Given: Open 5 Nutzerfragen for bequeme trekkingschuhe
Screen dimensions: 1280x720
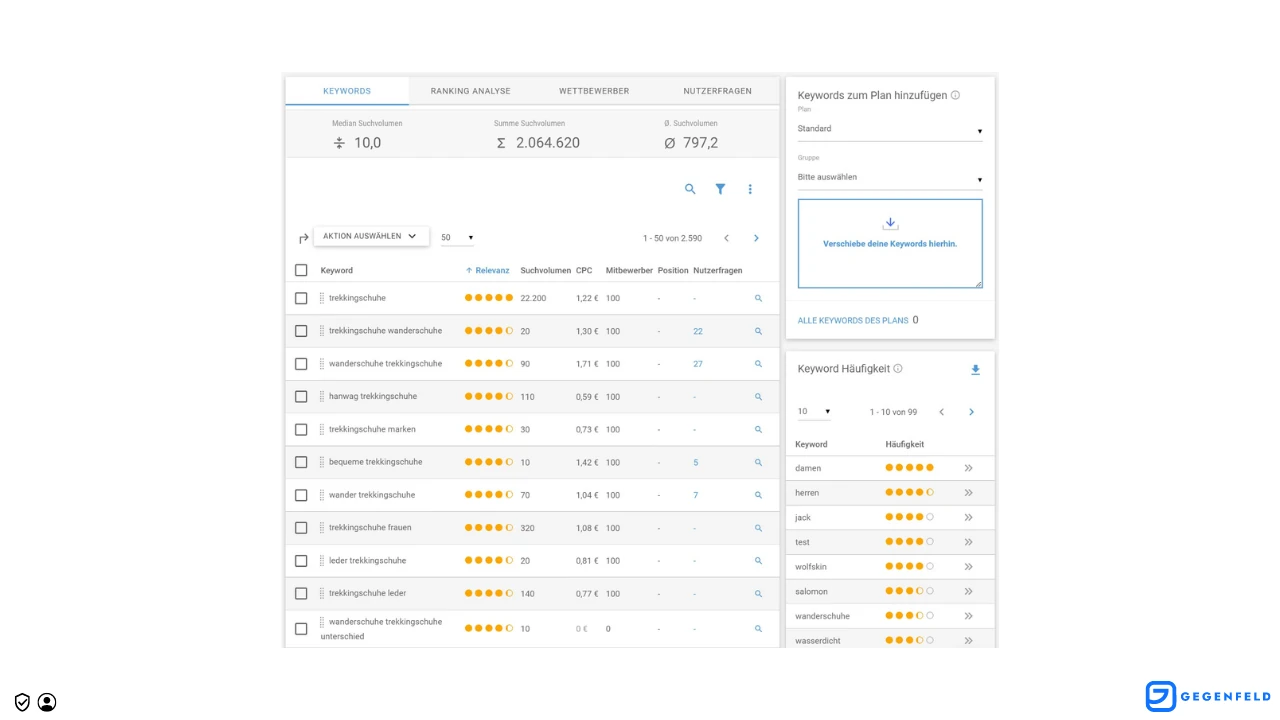Looking at the screenshot, I should click(x=696, y=462).
